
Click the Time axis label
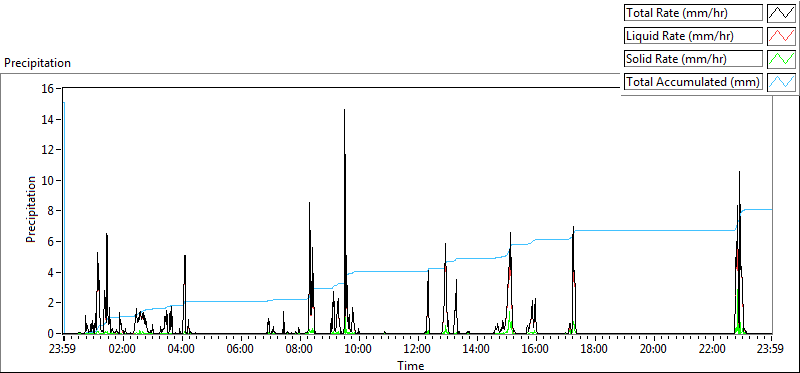click(x=411, y=365)
